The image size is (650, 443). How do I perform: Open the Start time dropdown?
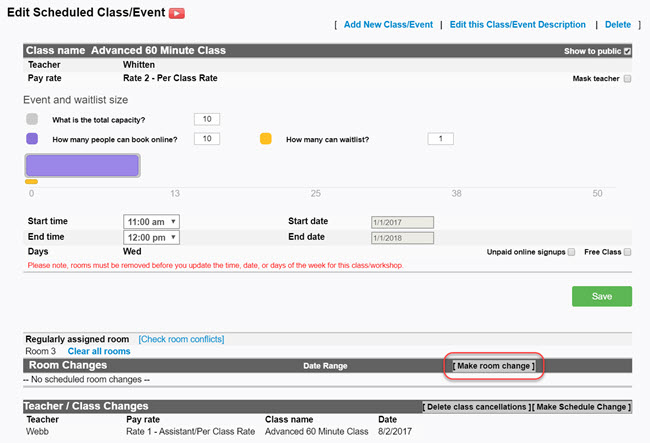point(151,222)
